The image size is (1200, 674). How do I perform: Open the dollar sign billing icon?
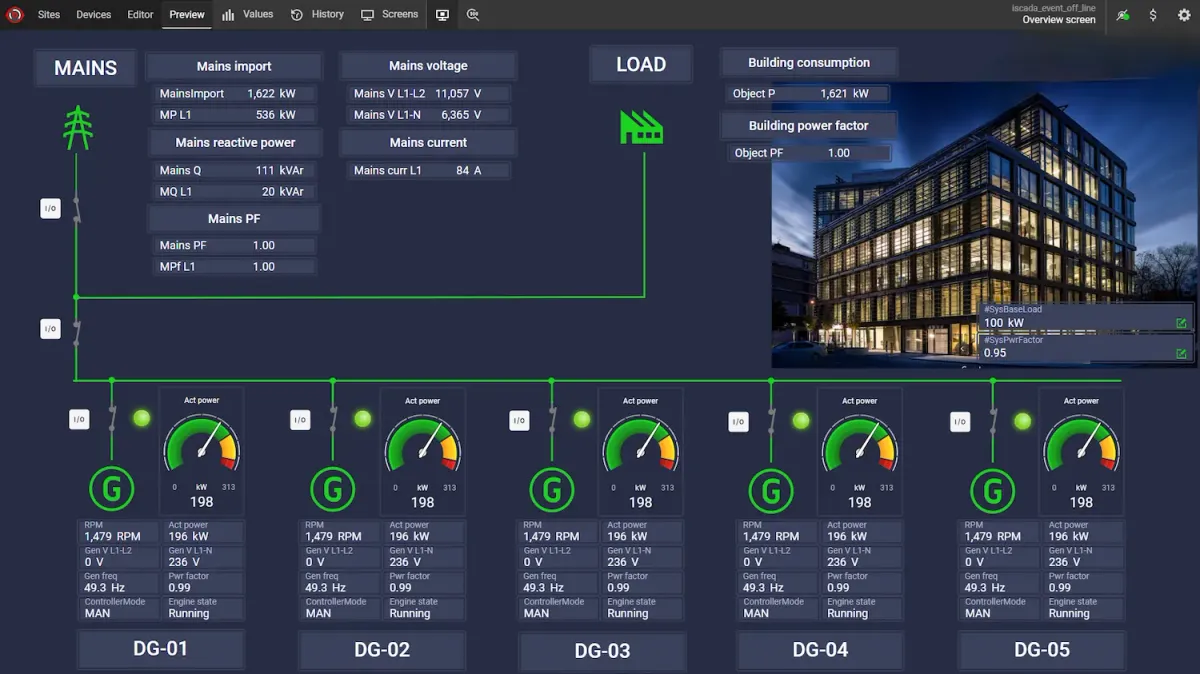[1153, 15]
